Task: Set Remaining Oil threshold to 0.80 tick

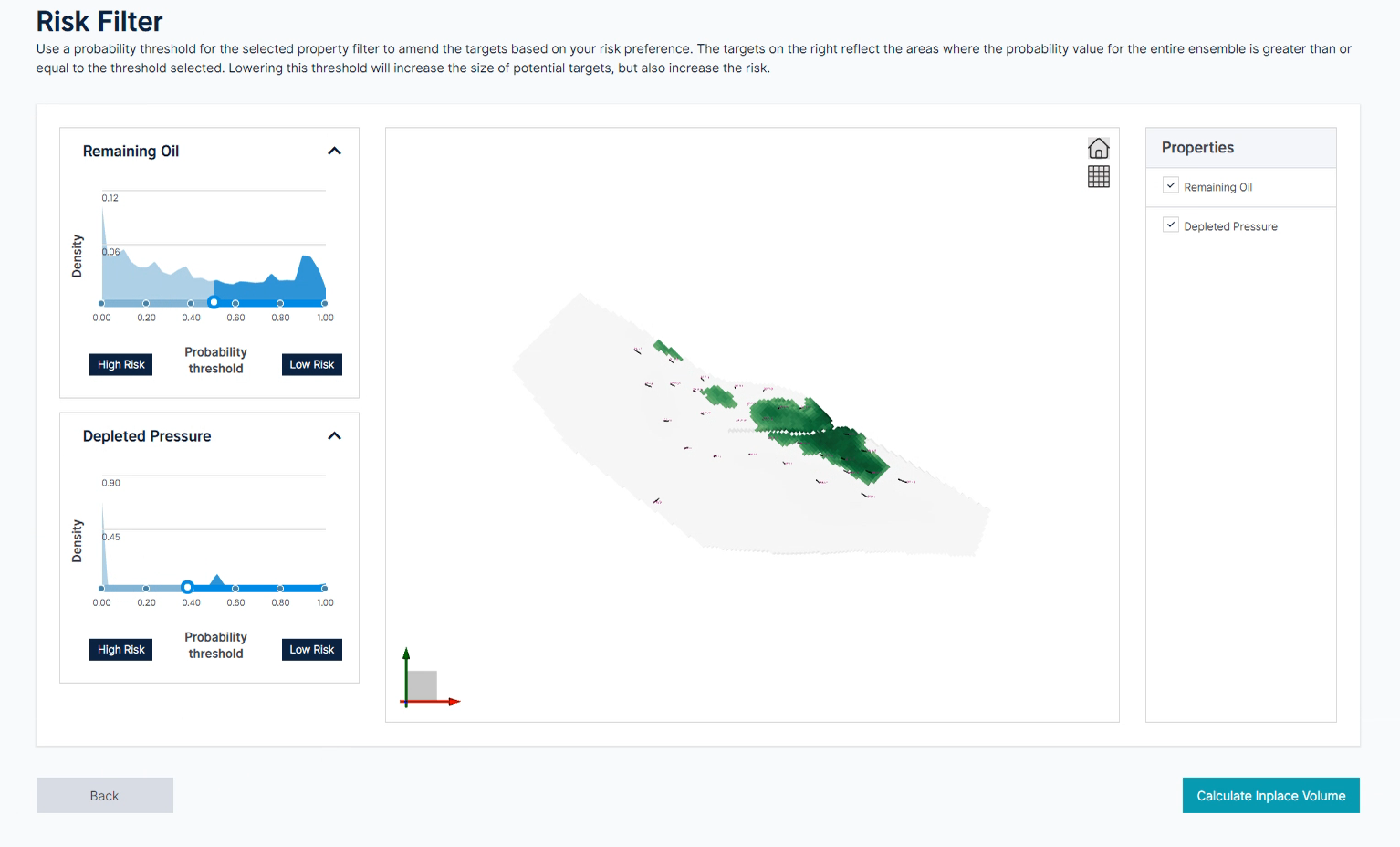Action: 280,303
